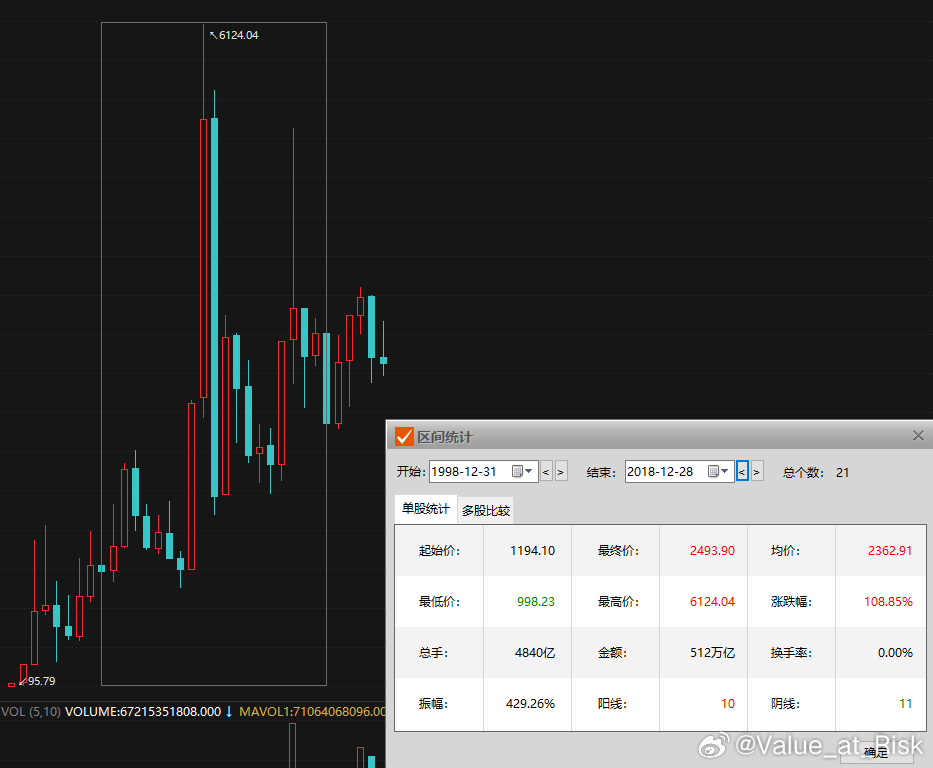This screenshot has height=768, width=933.
Task: Click the 起始价 value 1194.10
Action: pos(532,551)
